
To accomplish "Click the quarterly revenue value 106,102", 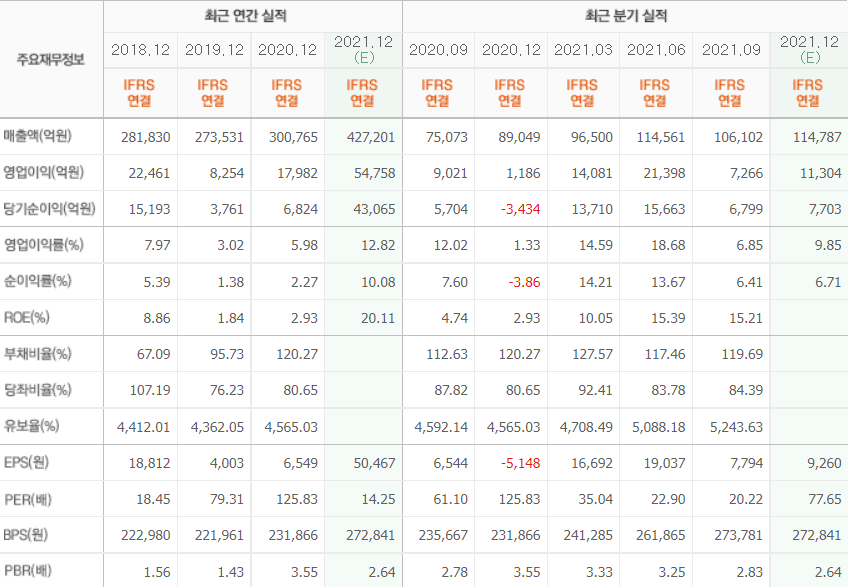I will [738, 137].
